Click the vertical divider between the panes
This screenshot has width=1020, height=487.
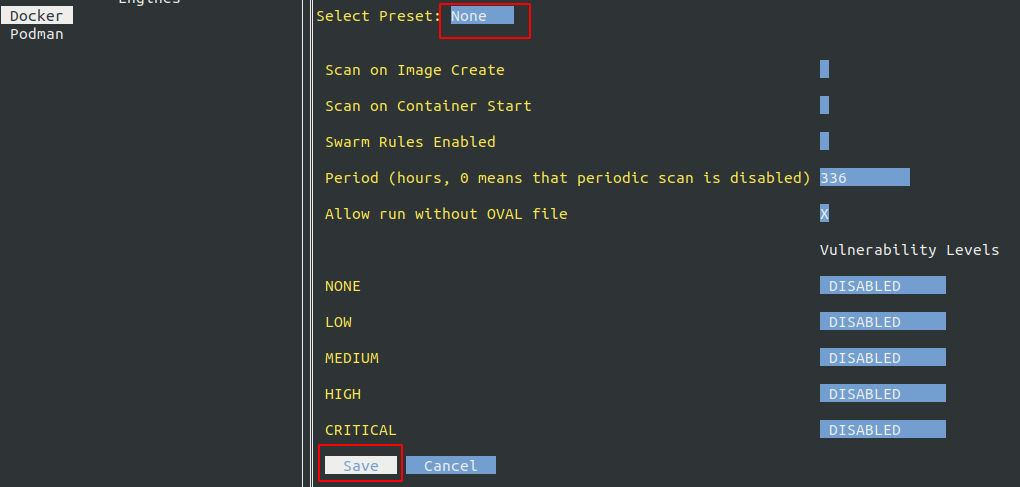(306, 240)
